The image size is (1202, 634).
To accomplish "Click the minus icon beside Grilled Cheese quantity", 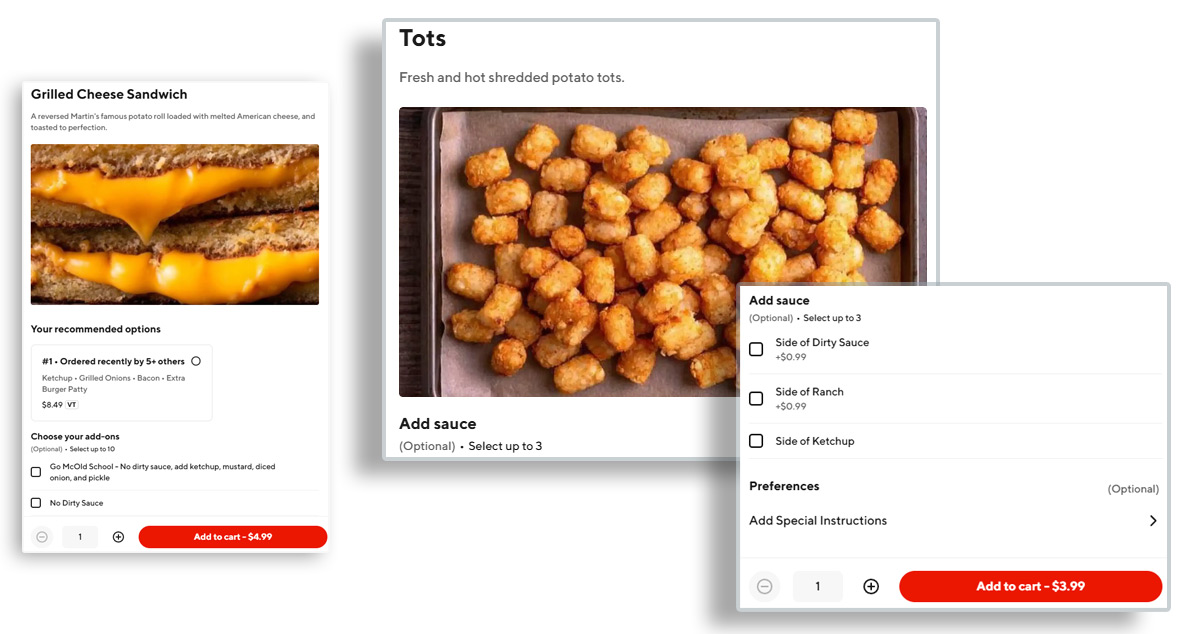I will point(42,537).
